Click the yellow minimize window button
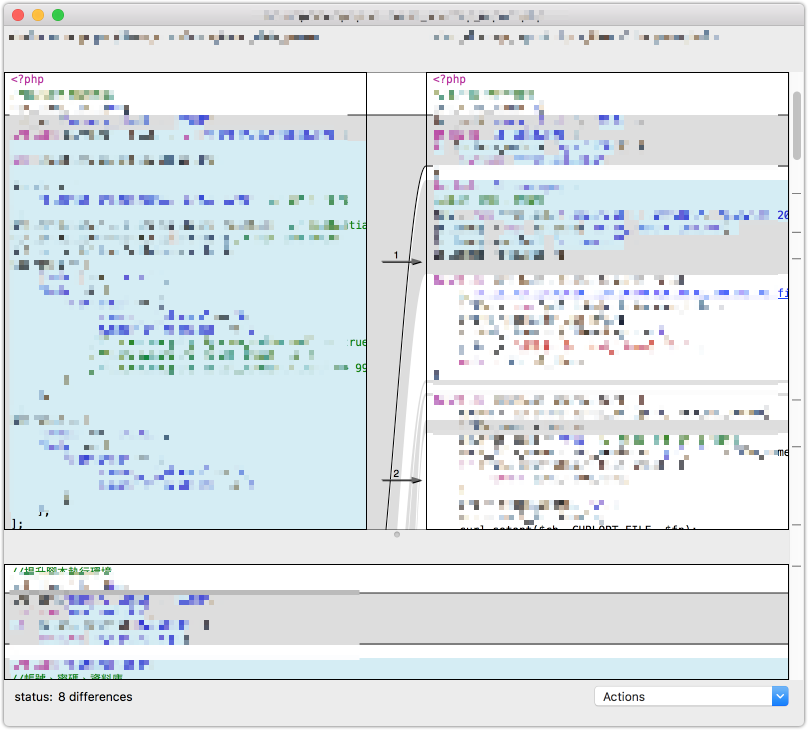The image size is (808, 730). [x=38, y=15]
